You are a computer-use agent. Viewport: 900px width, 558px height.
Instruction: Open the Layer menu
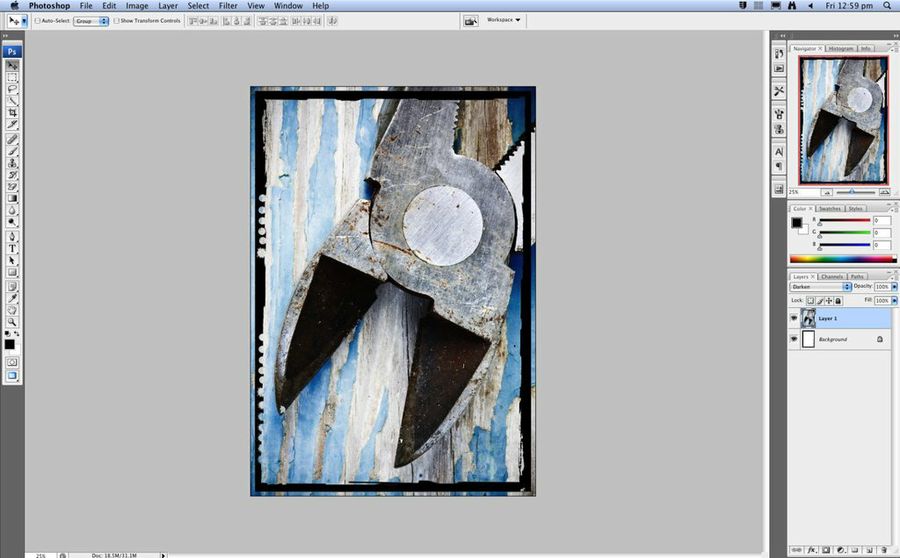pos(168,6)
